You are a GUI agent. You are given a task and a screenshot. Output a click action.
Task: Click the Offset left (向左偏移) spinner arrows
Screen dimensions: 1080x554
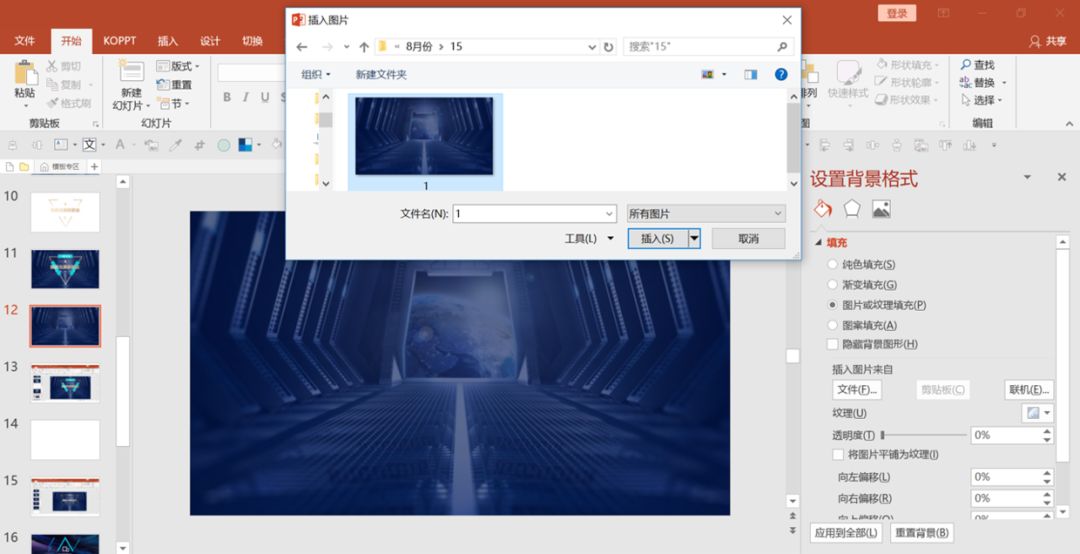click(x=1047, y=477)
